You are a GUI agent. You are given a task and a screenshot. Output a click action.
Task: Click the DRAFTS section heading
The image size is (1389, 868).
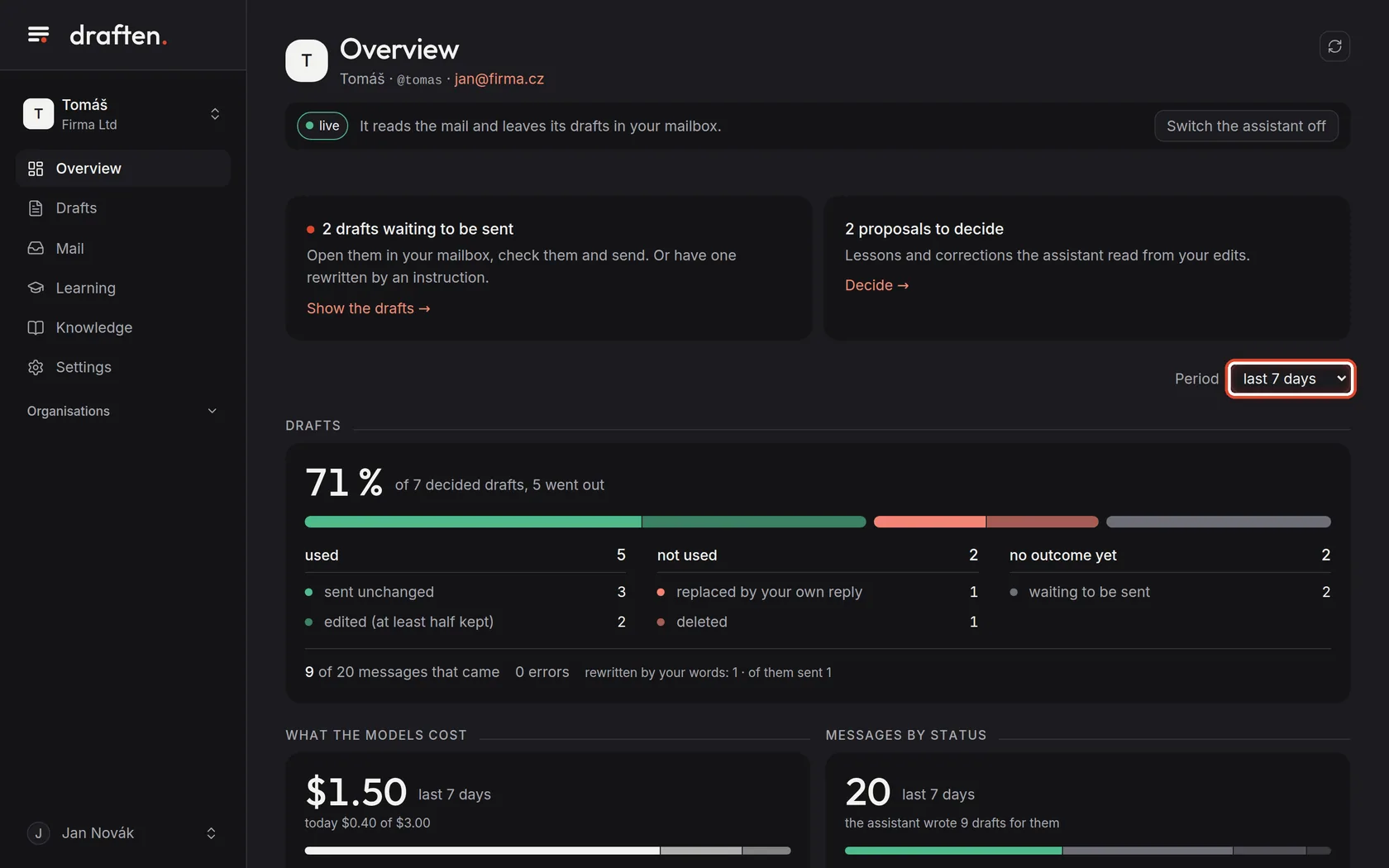coord(313,426)
